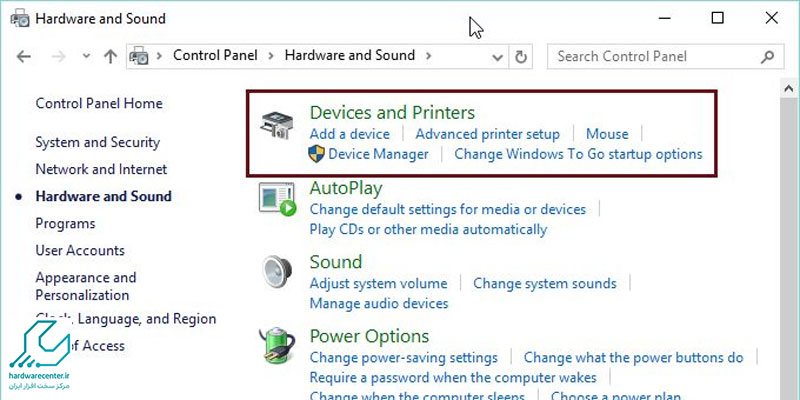Select Hardware and Sound breadcrumb
The image size is (800, 400).
[349, 55]
